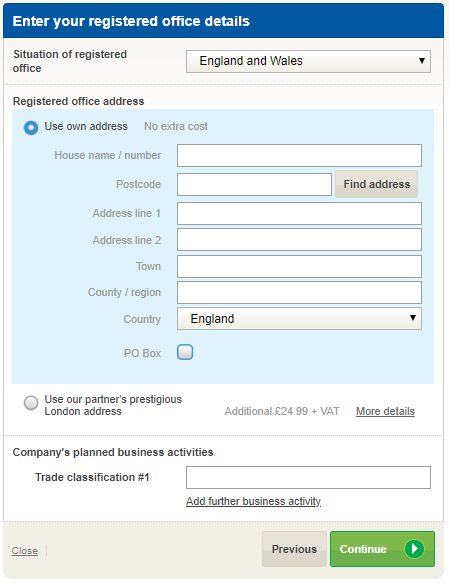Open the Situation of registered office dropdown
Viewport: 449px width, 584px height.
[308, 61]
